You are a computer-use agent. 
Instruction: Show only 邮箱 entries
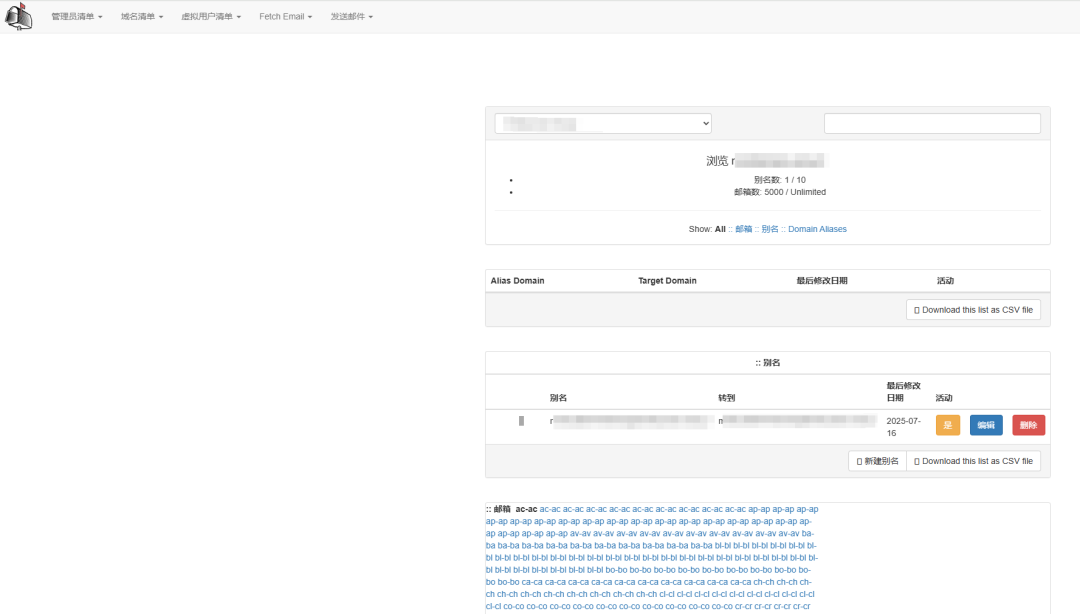point(743,229)
